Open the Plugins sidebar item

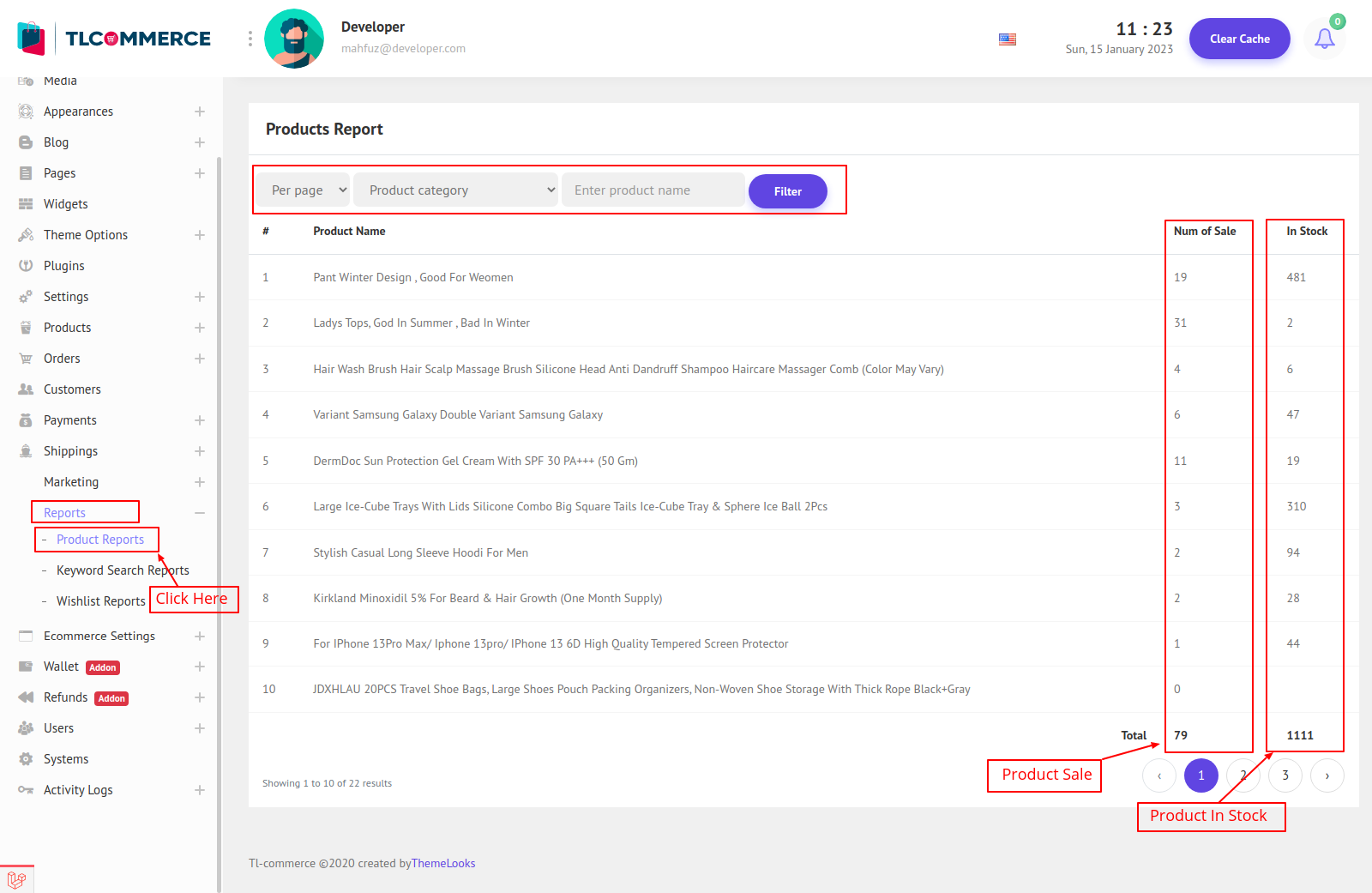click(x=64, y=266)
